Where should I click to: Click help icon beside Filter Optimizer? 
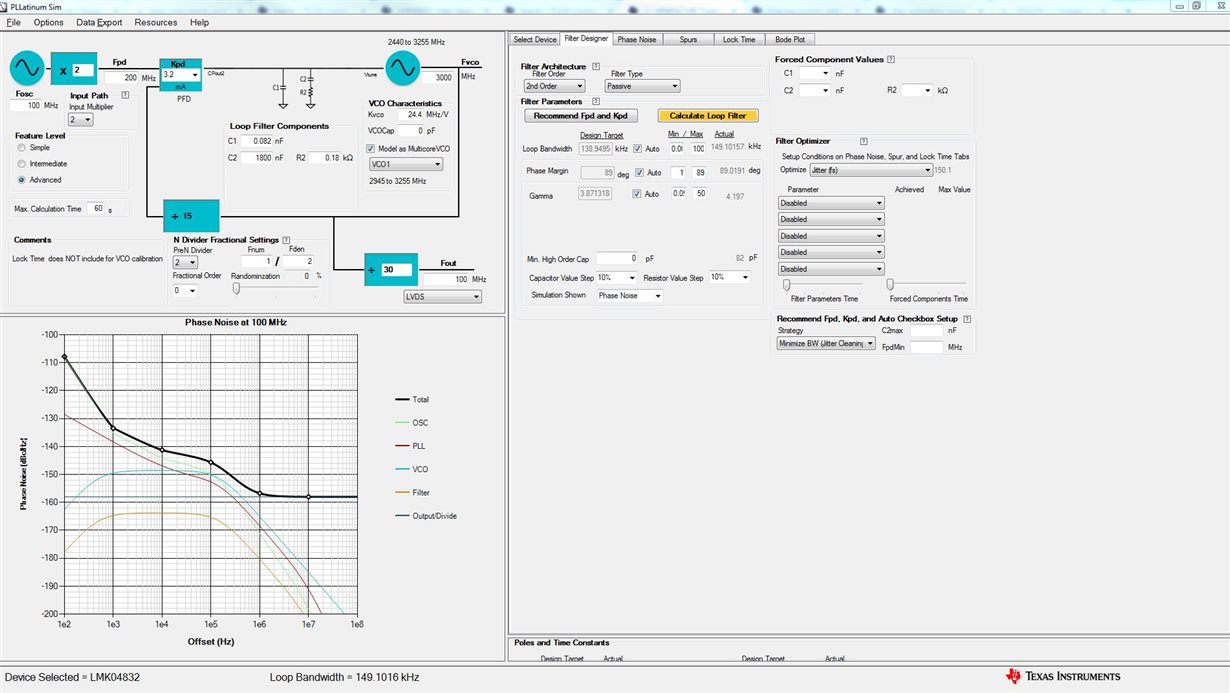tap(863, 141)
